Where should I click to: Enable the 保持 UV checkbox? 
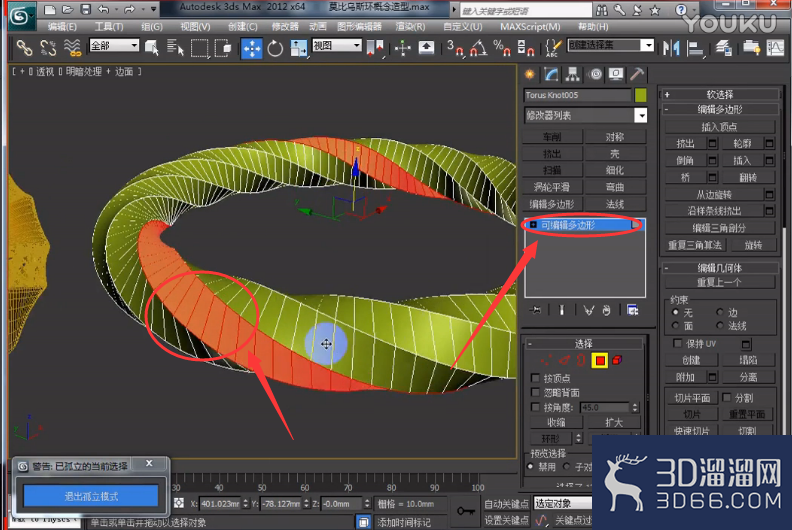(678, 344)
